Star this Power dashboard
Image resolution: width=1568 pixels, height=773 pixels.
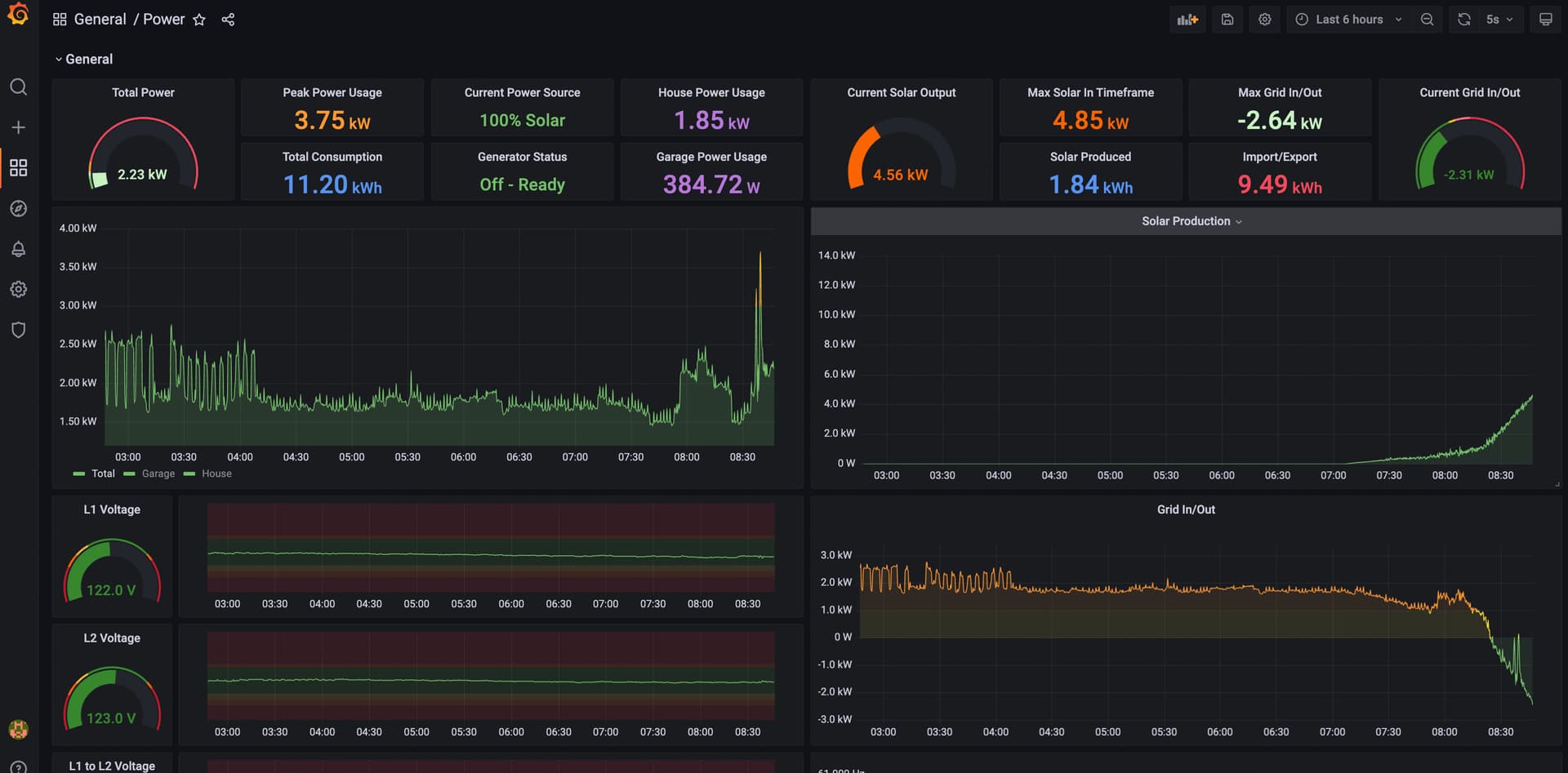coord(199,19)
